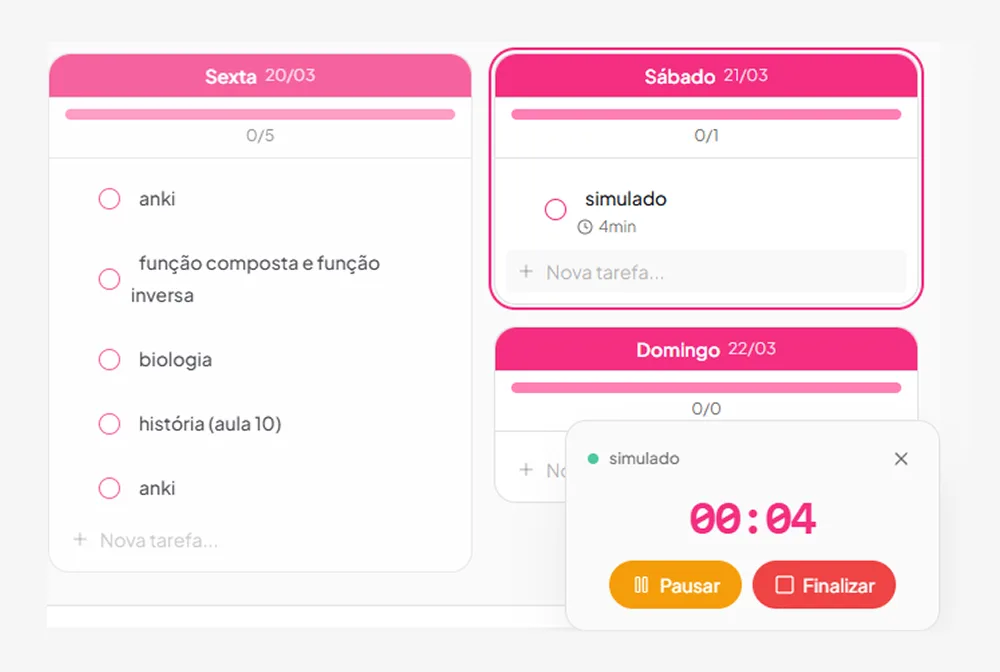Screen dimensions: 1000x672
Task: Click plus icon under Sexta tasks
Action: pos(80,540)
